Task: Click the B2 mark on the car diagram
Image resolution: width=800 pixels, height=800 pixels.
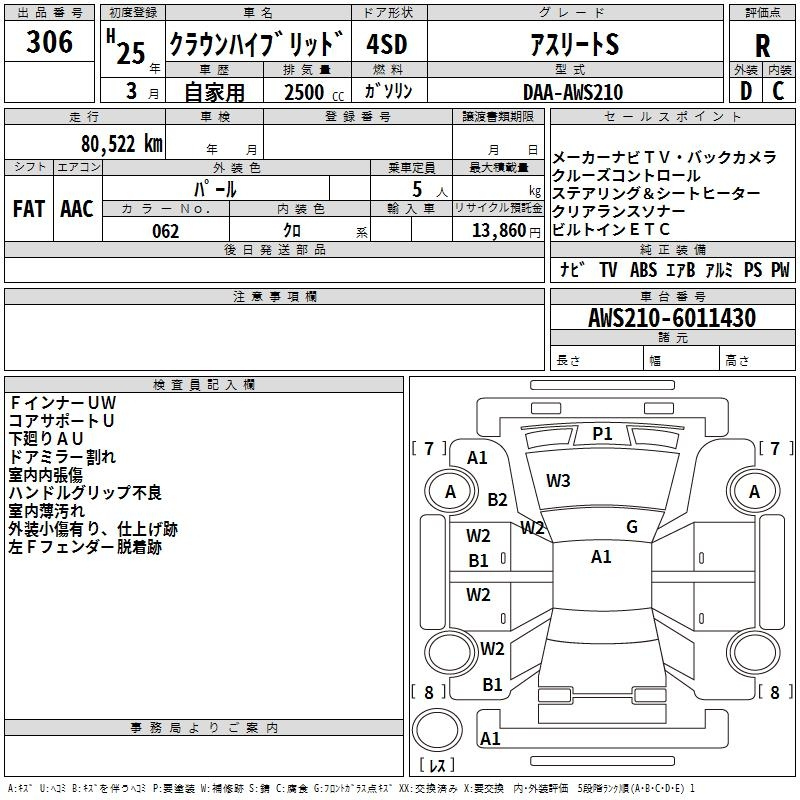Action: 497,499
